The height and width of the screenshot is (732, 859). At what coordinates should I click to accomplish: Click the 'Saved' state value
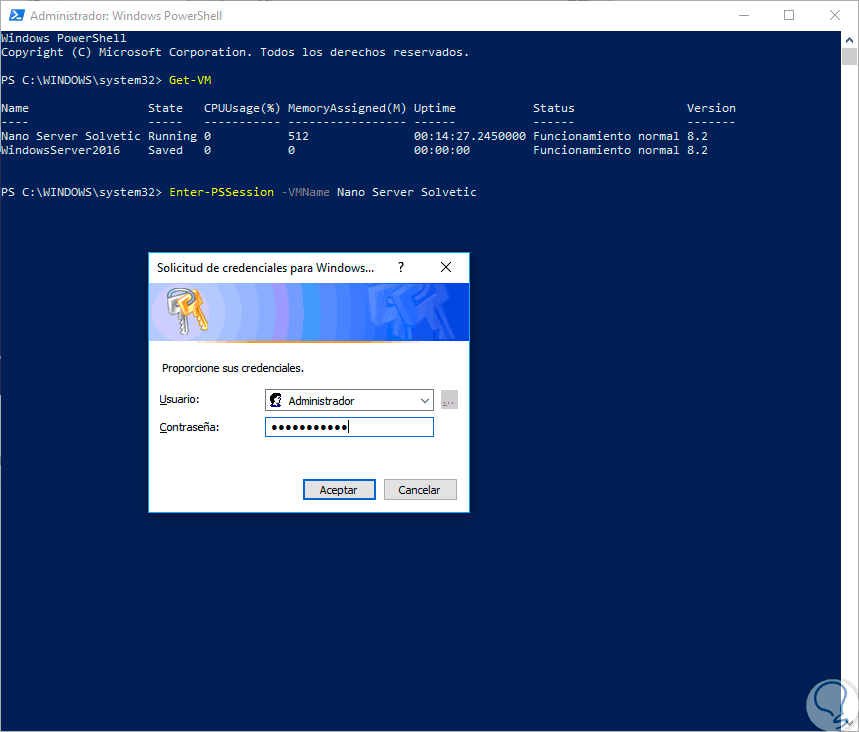tap(165, 150)
